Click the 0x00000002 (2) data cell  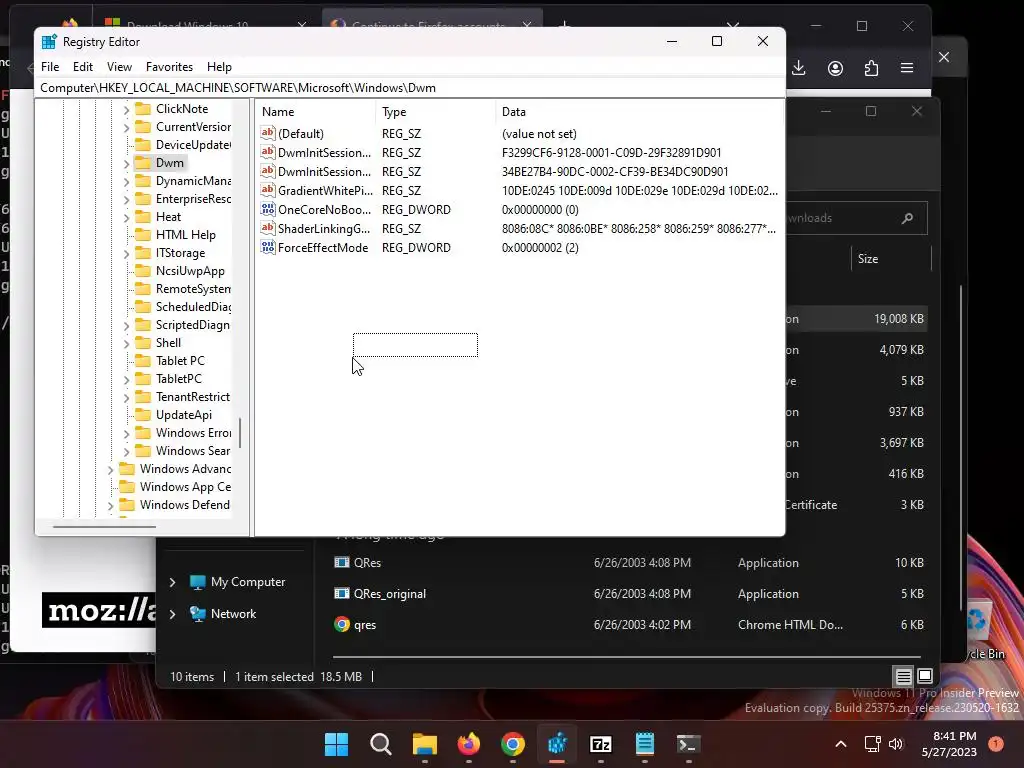click(x=540, y=248)
